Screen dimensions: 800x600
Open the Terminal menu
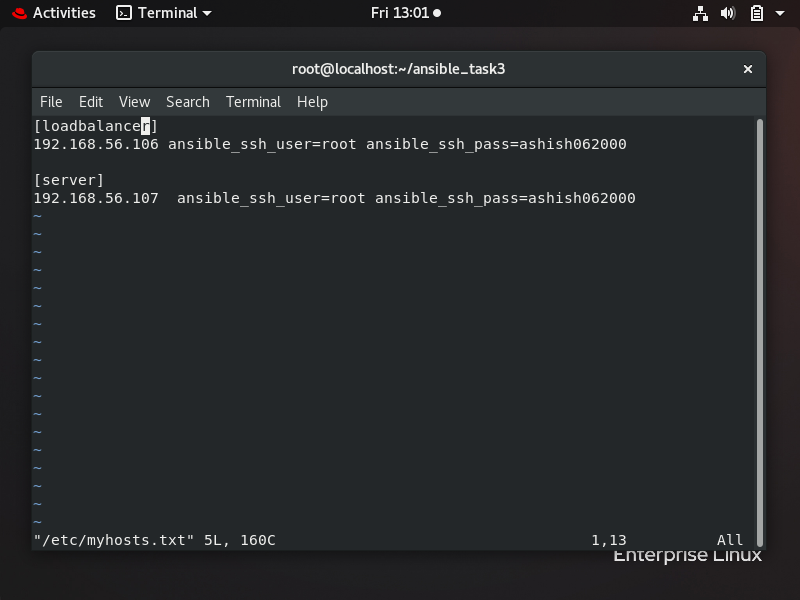coord(253,101)
